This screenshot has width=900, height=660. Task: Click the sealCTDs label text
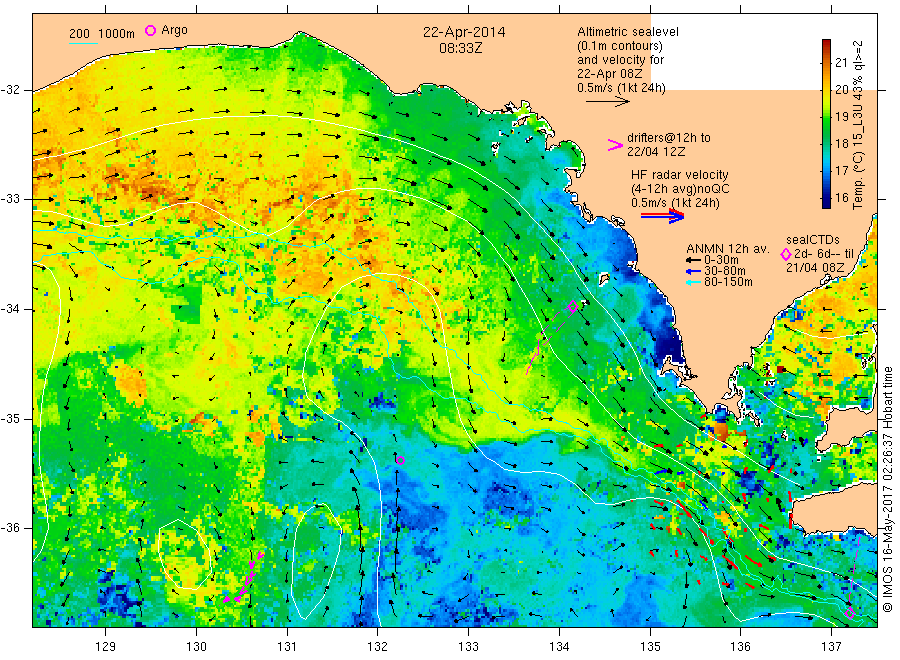812,240
